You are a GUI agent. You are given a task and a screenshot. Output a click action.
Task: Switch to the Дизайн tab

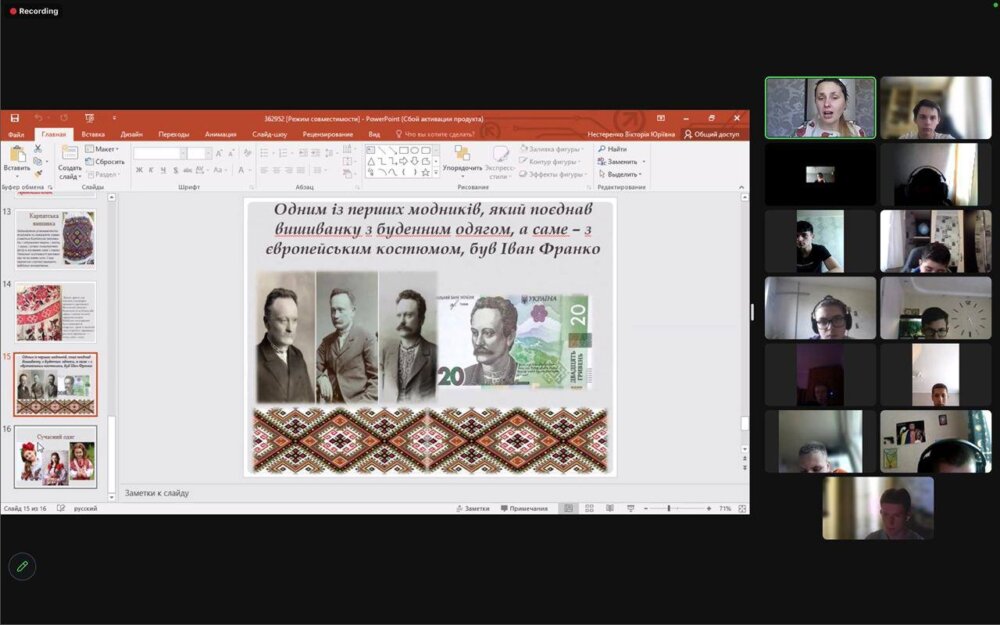(131, 135)
